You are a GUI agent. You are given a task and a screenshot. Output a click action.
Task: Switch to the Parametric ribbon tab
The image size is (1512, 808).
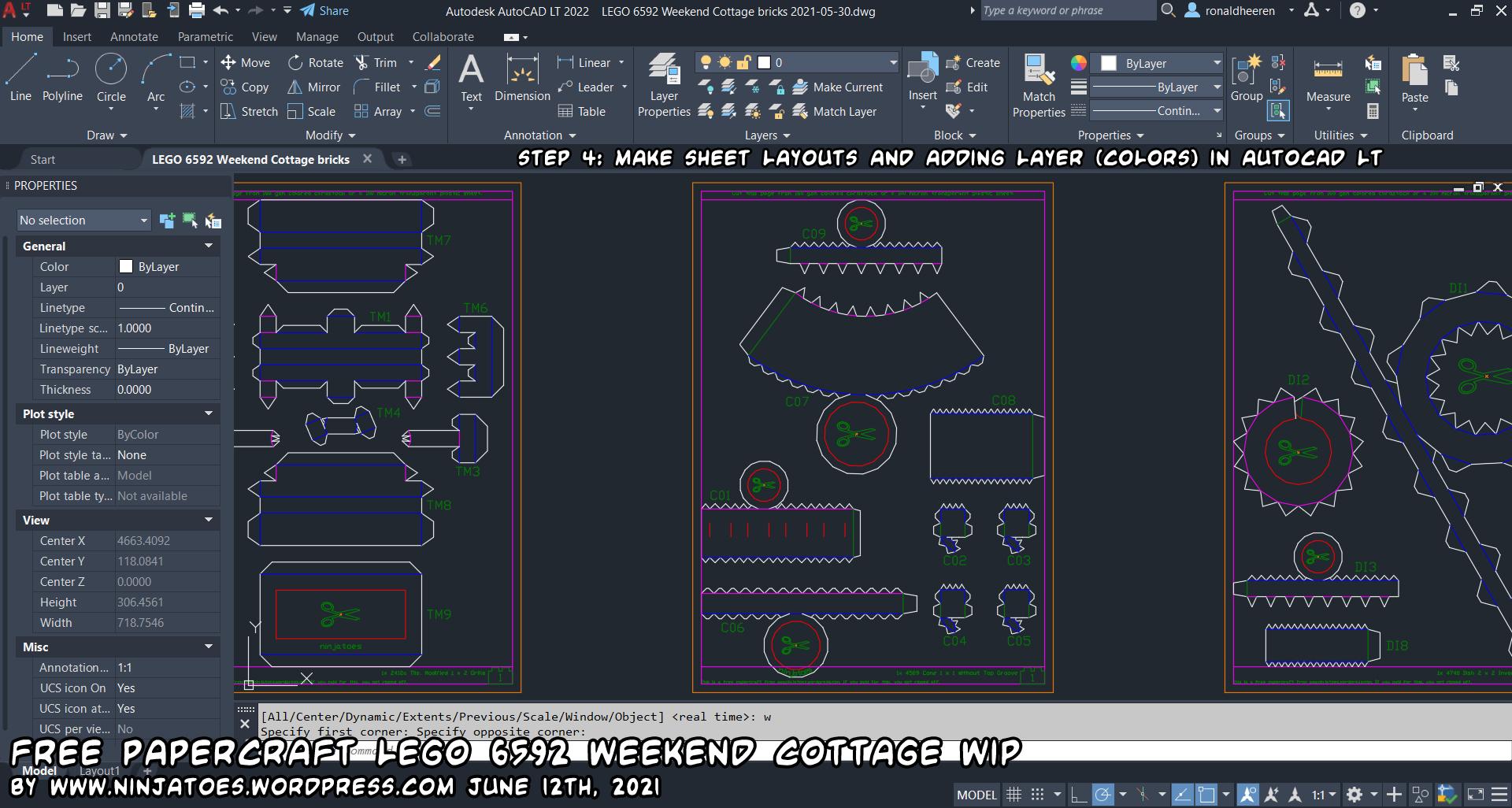point(205,37)
